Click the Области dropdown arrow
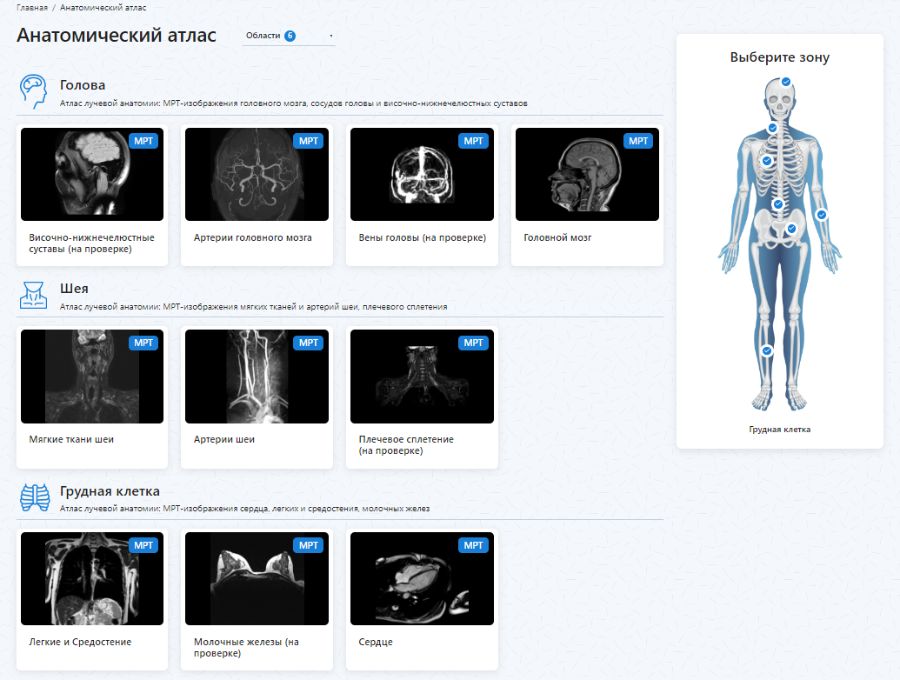Viewport: 900px width, 680px height. click(331, 36)
